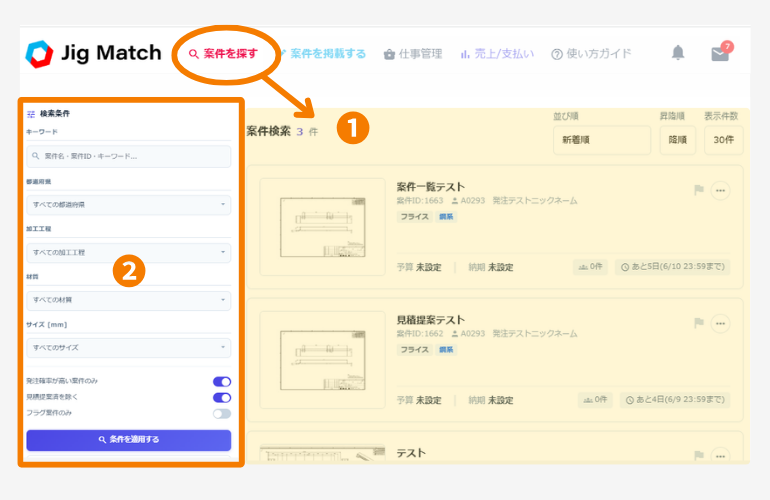Screen dimensions: 770x500
Task: Click 案件ID:1662 text
Action: 420,333
